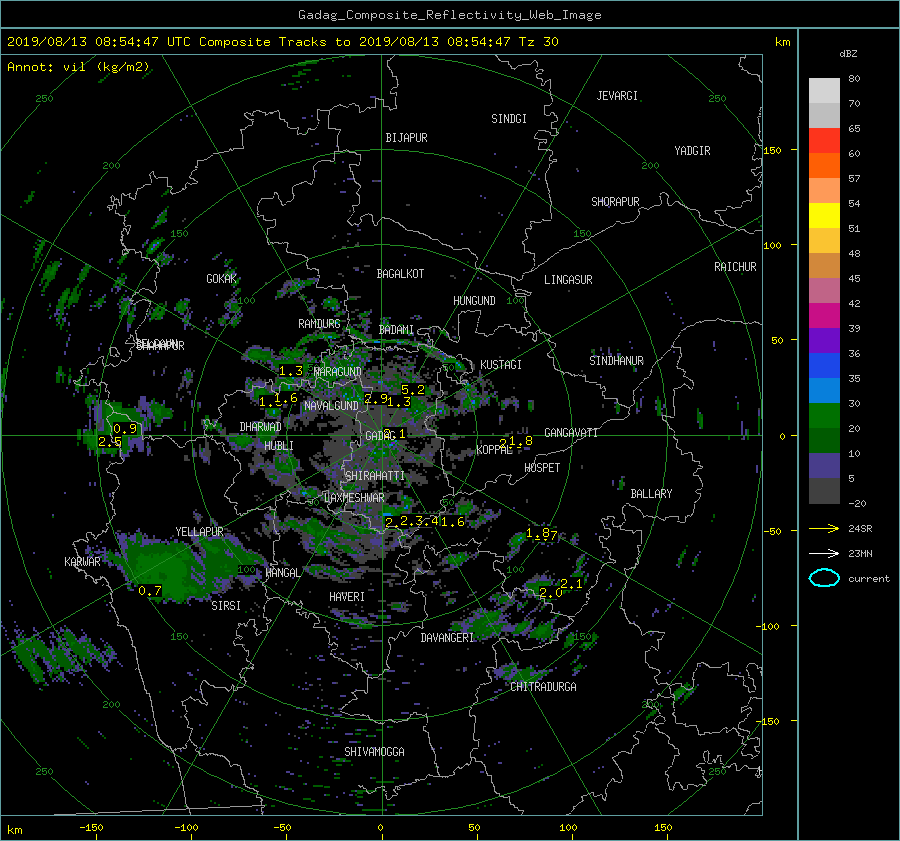Click the SHIRAHATTI city label
900x841 pixels.
pos(375,476)
